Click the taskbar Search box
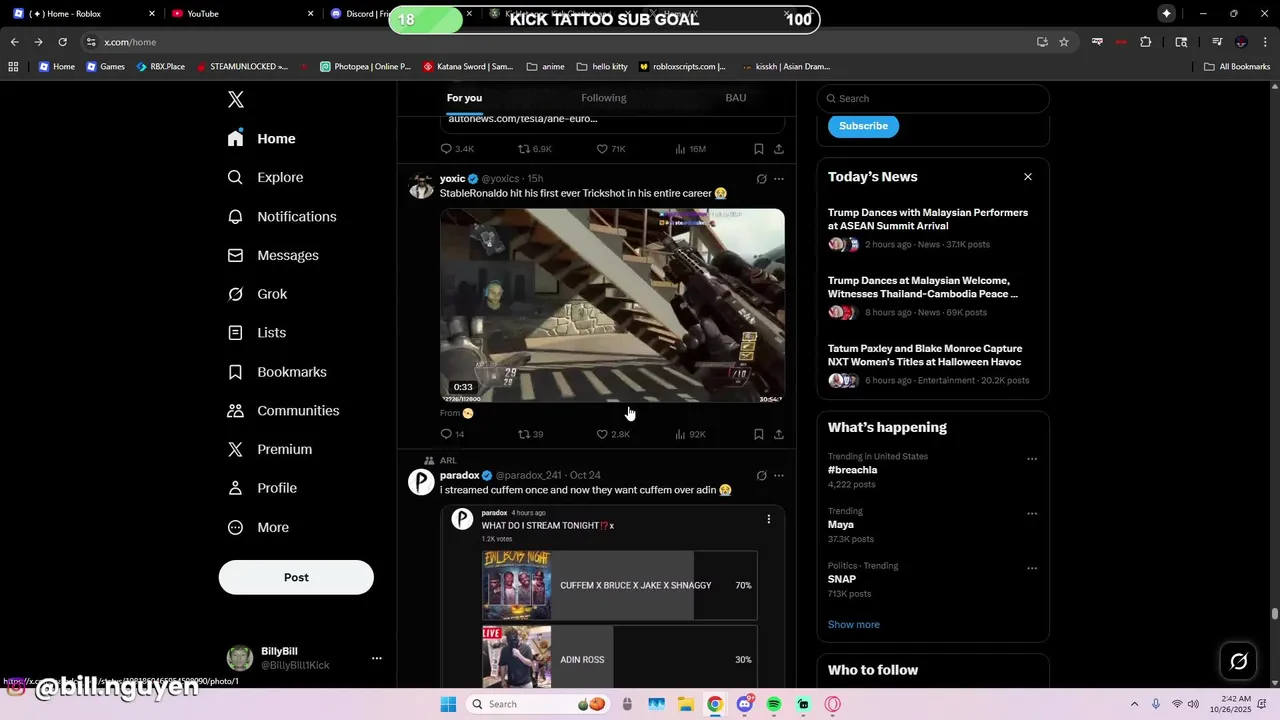Image resolution: width=1280 pixels, height=720 pixels. pyautogui.click(x=539, y=704)
